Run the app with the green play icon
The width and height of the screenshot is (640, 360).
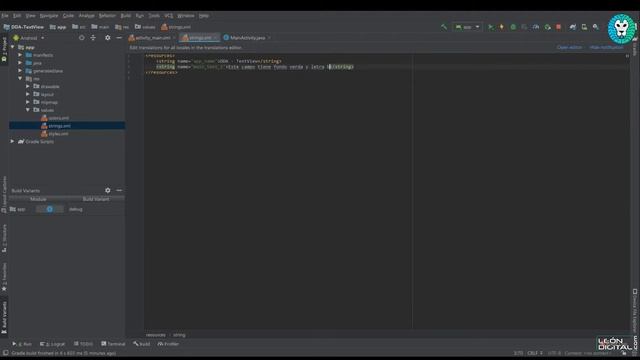tap(490, 27)
